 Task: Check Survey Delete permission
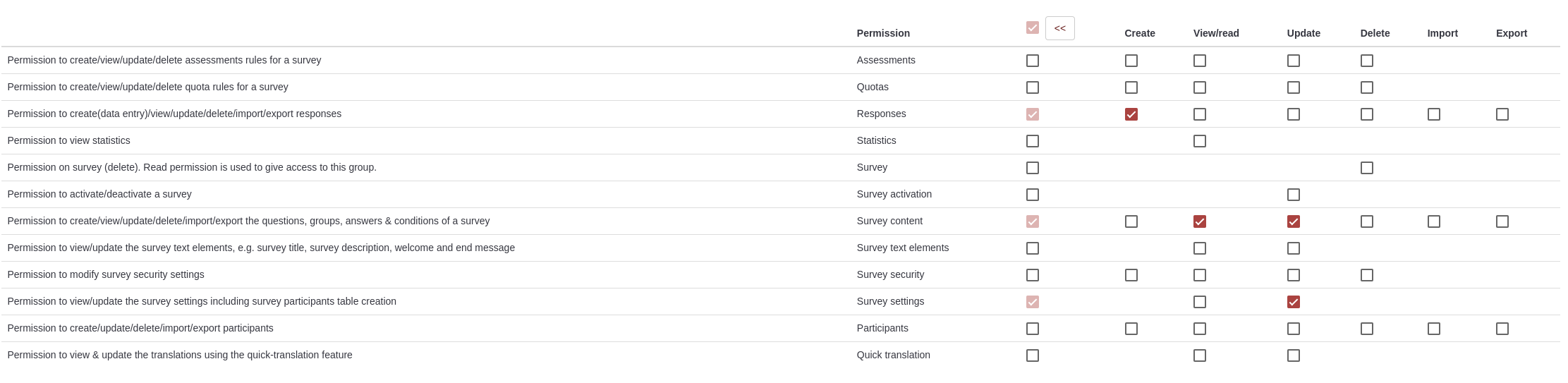pos(1366,168)
